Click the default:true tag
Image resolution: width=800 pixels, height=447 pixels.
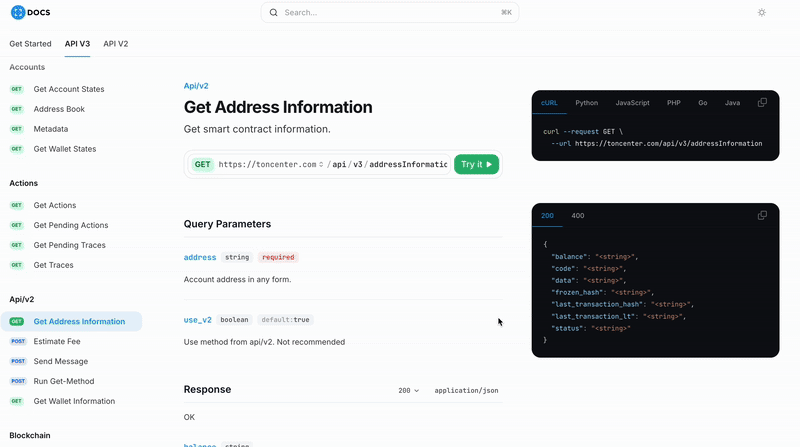[285, 319]
